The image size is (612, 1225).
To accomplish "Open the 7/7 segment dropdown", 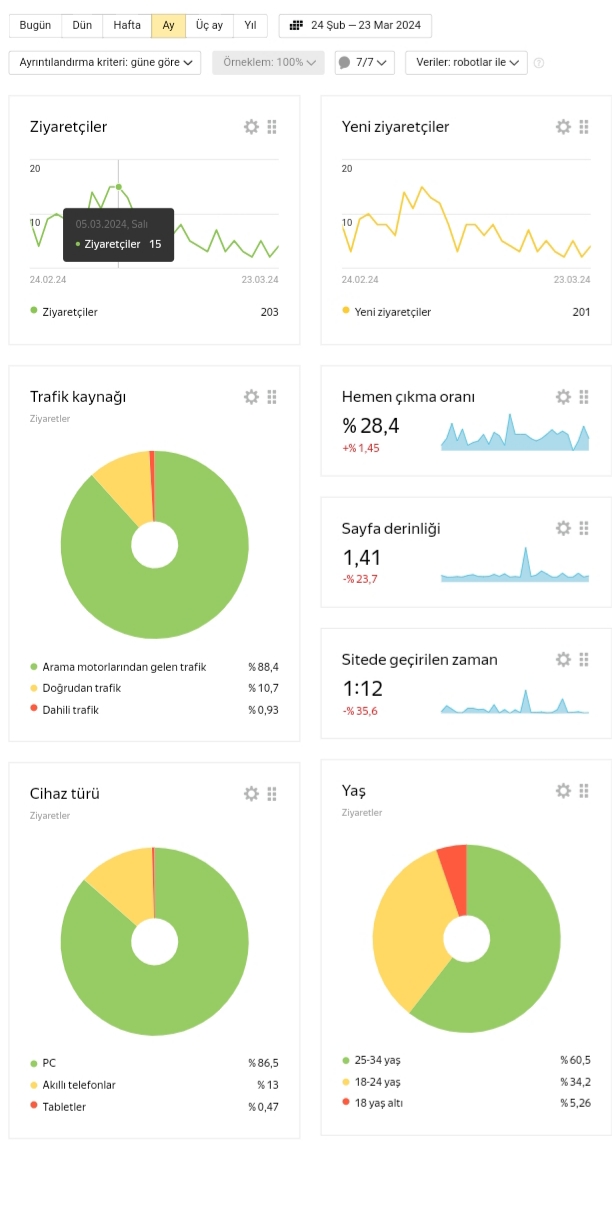I will pyautogui.click(x=365, y=62).
